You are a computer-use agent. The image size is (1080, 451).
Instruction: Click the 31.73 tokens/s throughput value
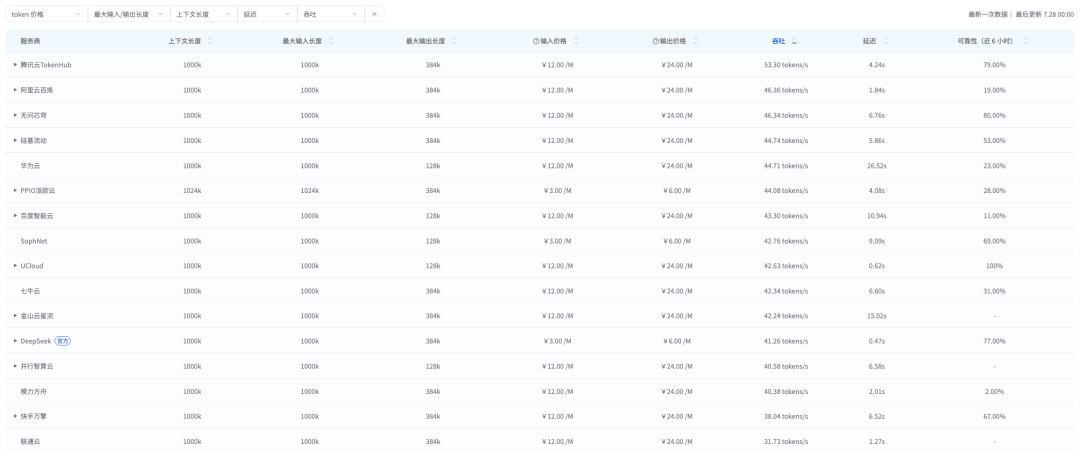(x=786, y=441)
